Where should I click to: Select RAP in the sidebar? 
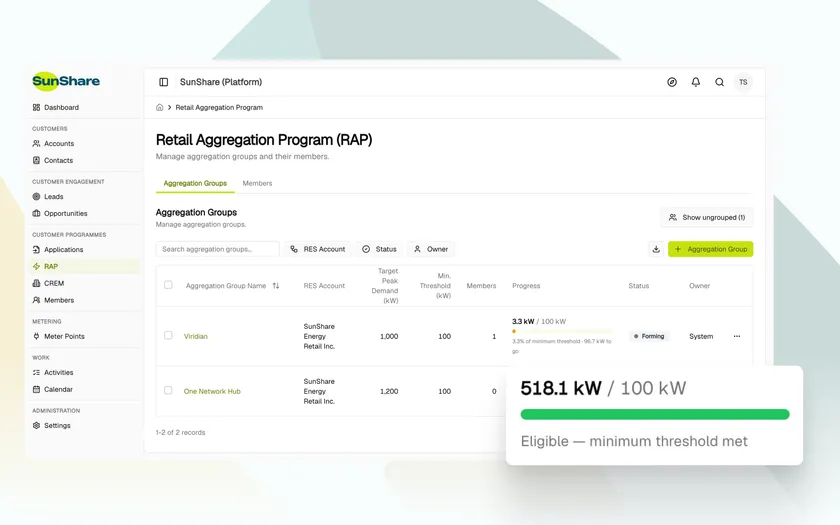click(x=85, y=266)
